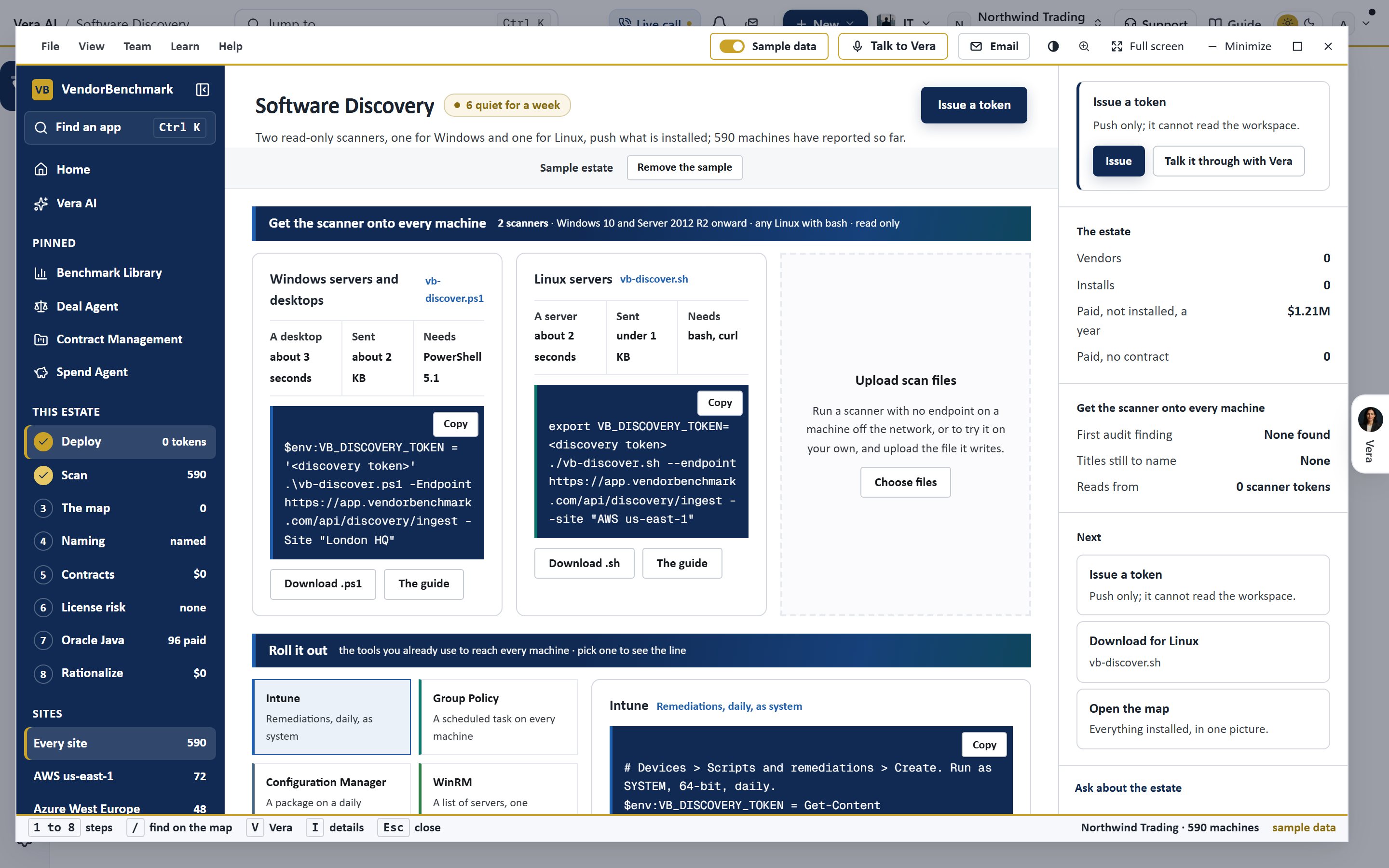The height and width of the screenshot is (868, 1389).
Task: Click Ask about the estate link
Action: 1128,788
